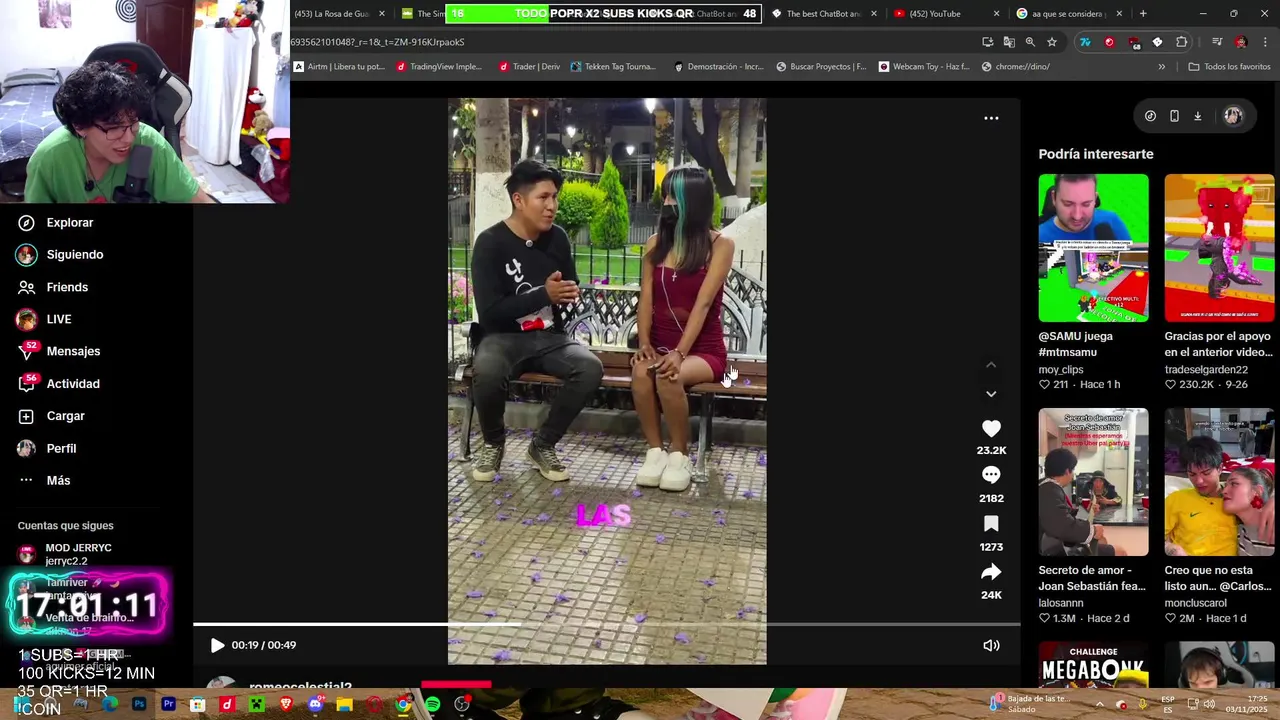This screenshot has height=720, width=1280.
Task: Expand hidden bookmarks with the double chevron
Action: coord(1161,67)
